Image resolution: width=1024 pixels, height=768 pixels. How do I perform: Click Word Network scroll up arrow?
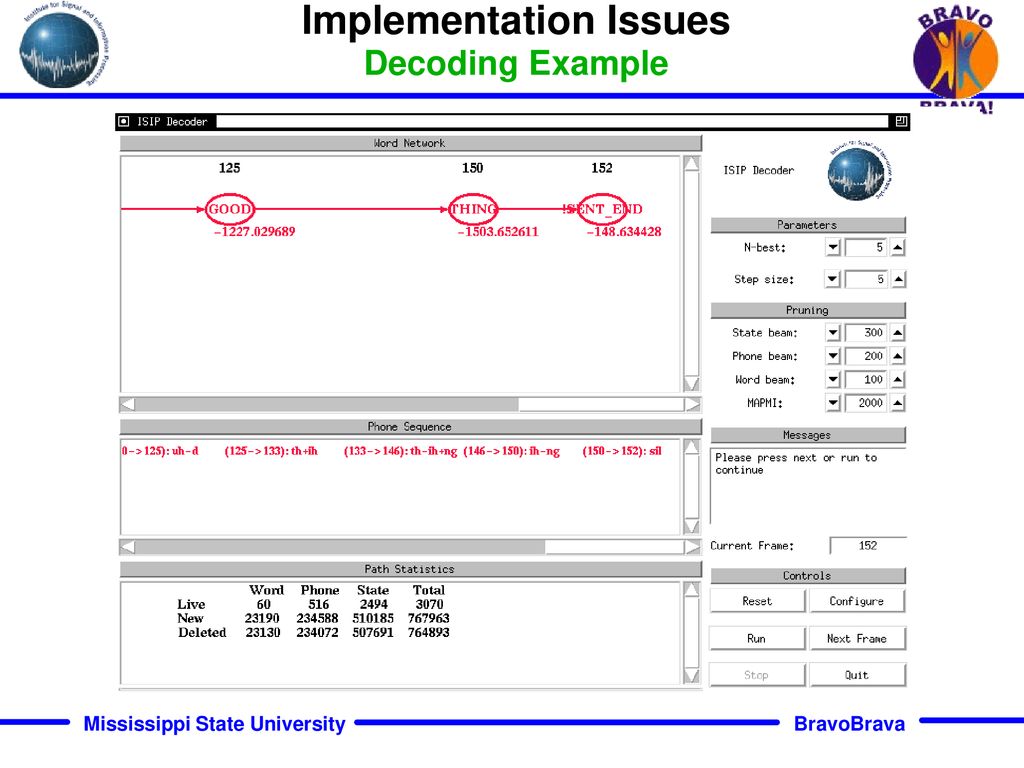[x=692, y=163]
